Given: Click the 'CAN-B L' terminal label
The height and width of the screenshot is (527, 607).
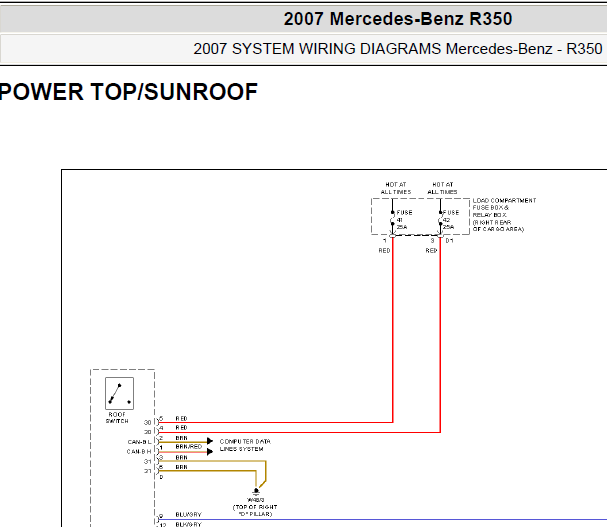Looking at the screenshot, I should [x=139, y=442].
